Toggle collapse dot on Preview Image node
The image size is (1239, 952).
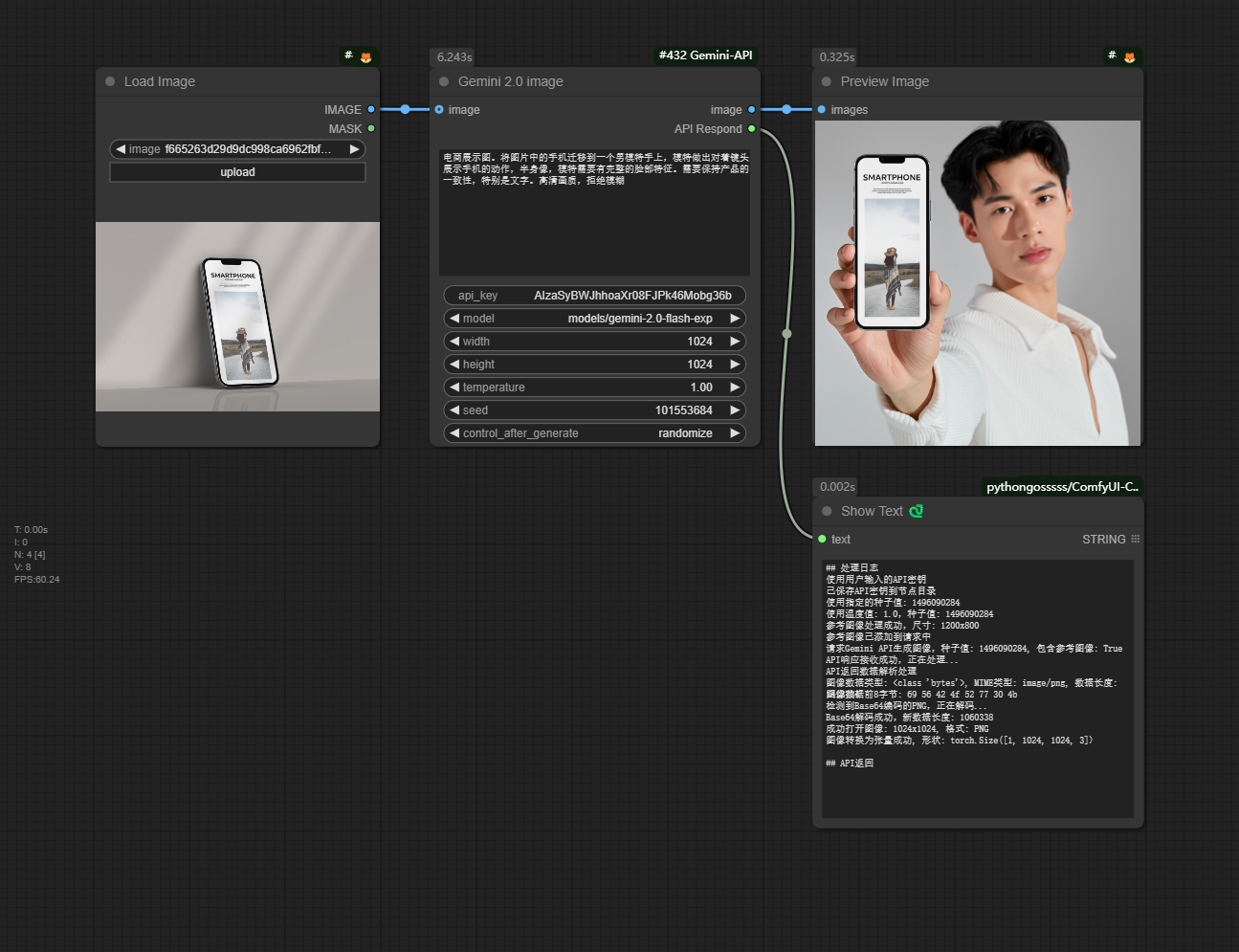[x=827, y=81]
